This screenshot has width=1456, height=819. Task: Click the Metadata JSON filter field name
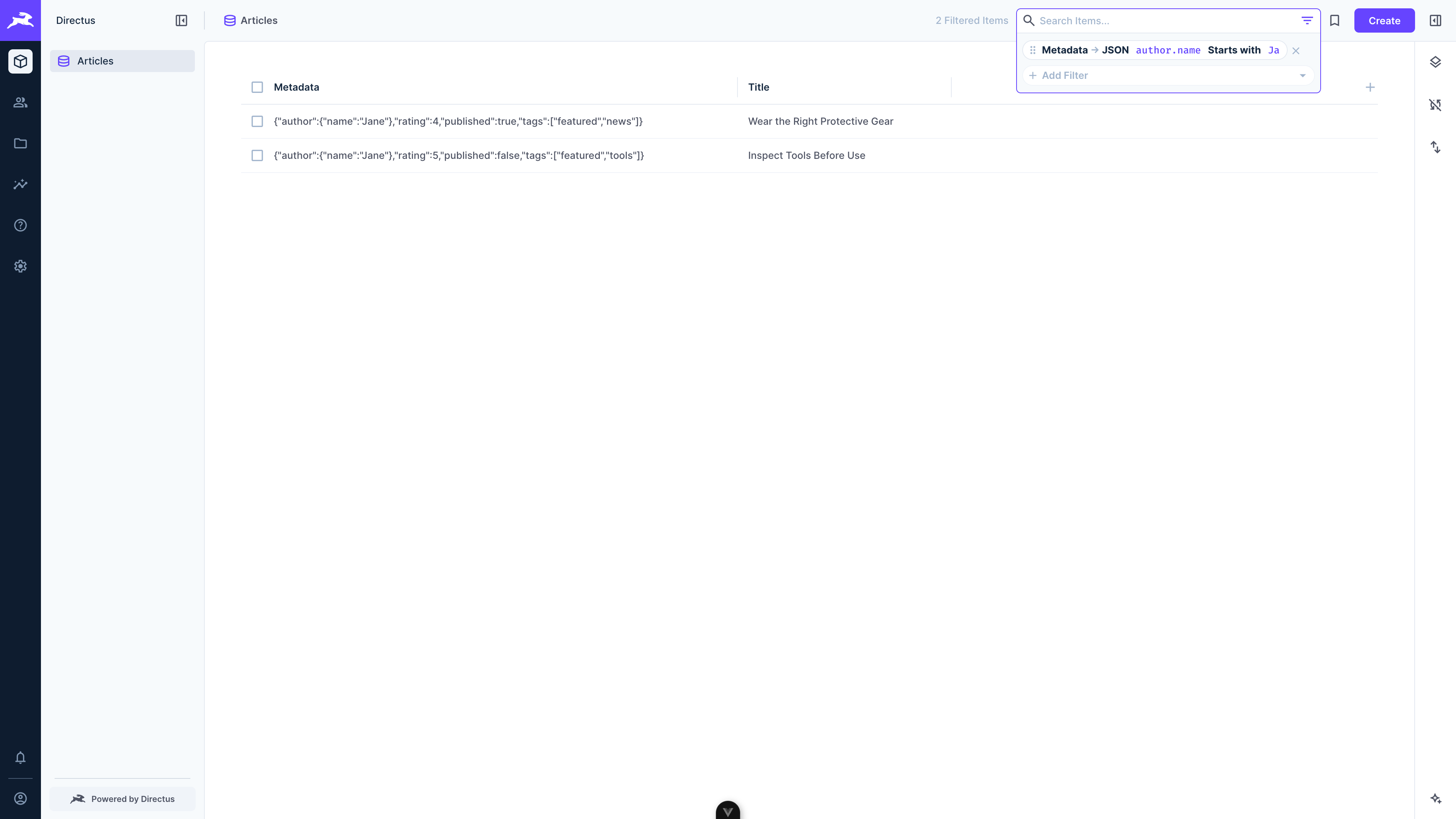[1085, 50]
